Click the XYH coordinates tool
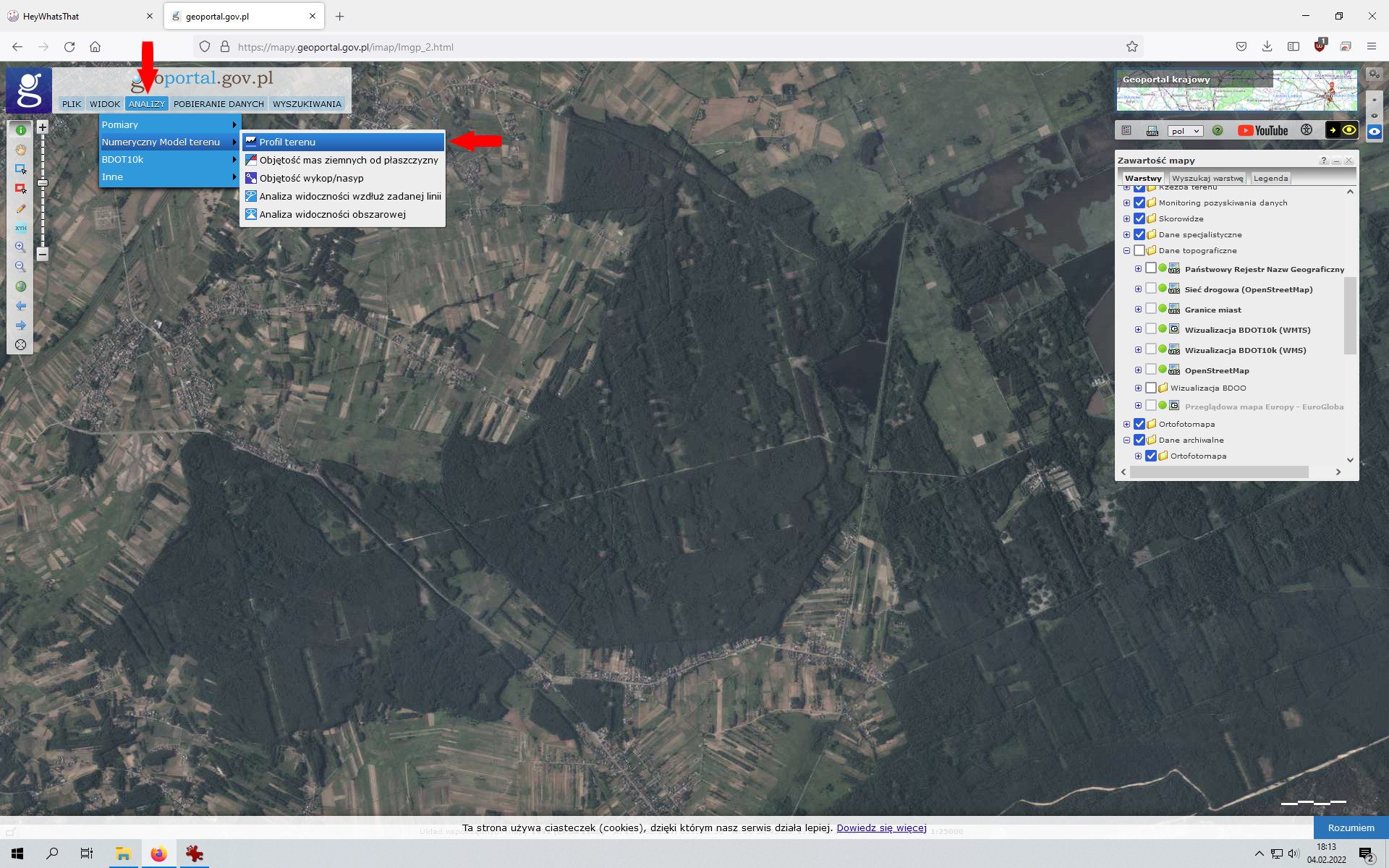This screenshot has height=868, width=1389. pos(20,228)
